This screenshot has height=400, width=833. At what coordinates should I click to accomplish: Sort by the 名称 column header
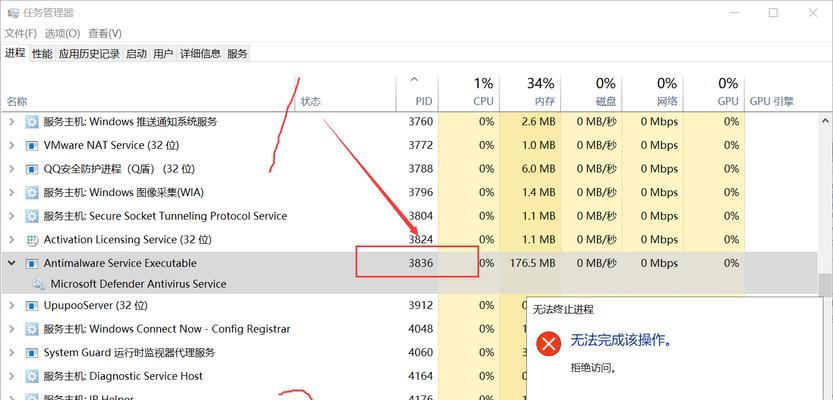(148, 93)
